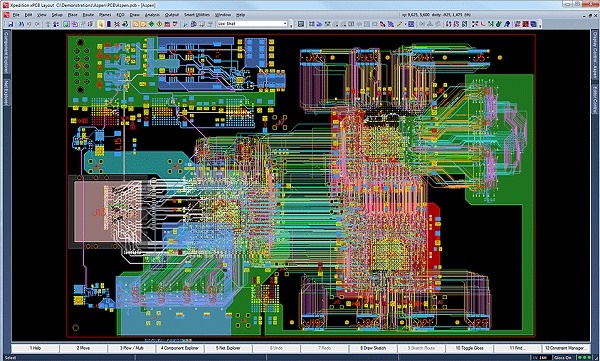Activate the yellow selection arrow tool
This screenshot has height=361, width=600.
101,24
